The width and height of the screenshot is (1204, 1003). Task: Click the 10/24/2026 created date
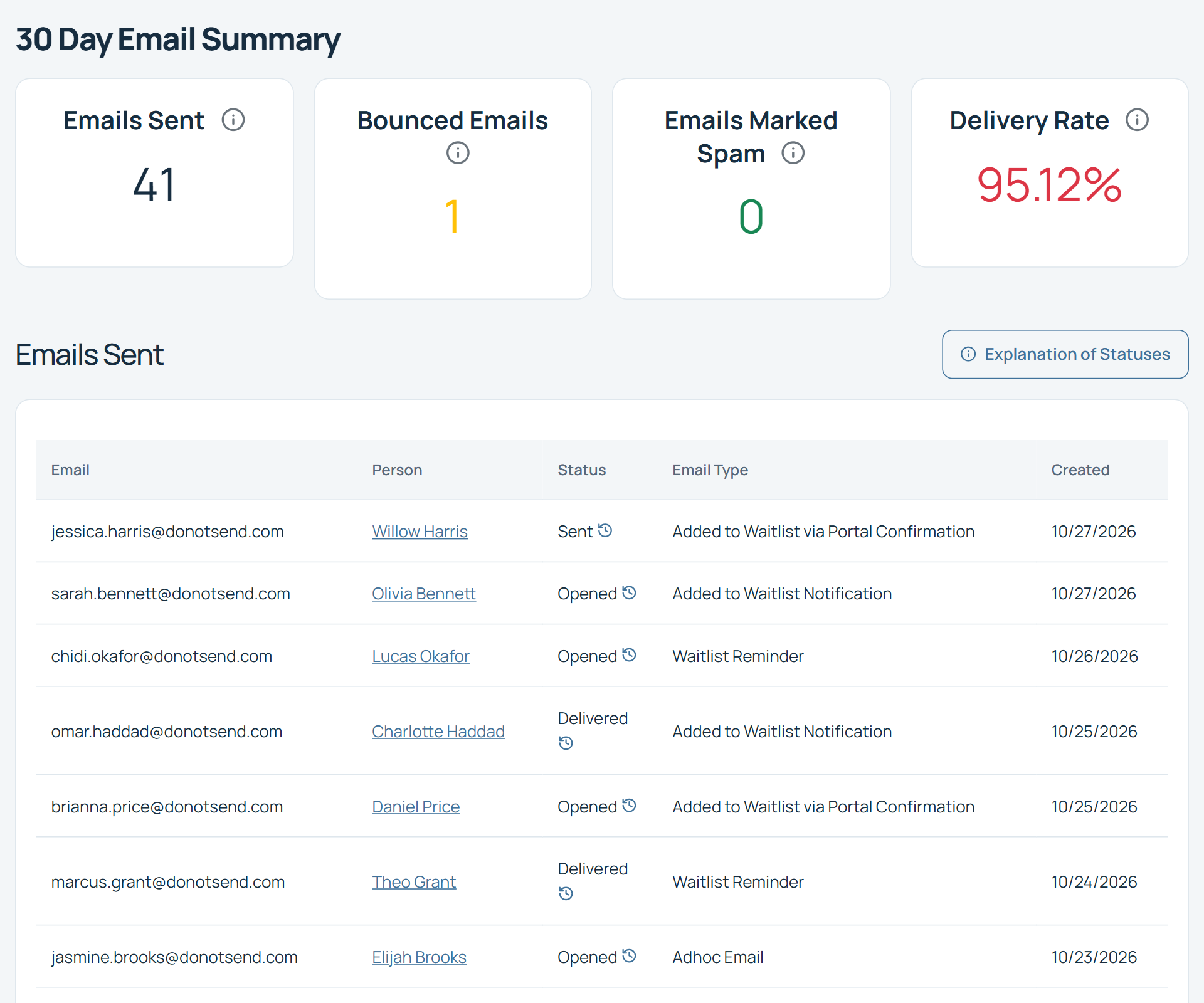tap(1094, 882)
